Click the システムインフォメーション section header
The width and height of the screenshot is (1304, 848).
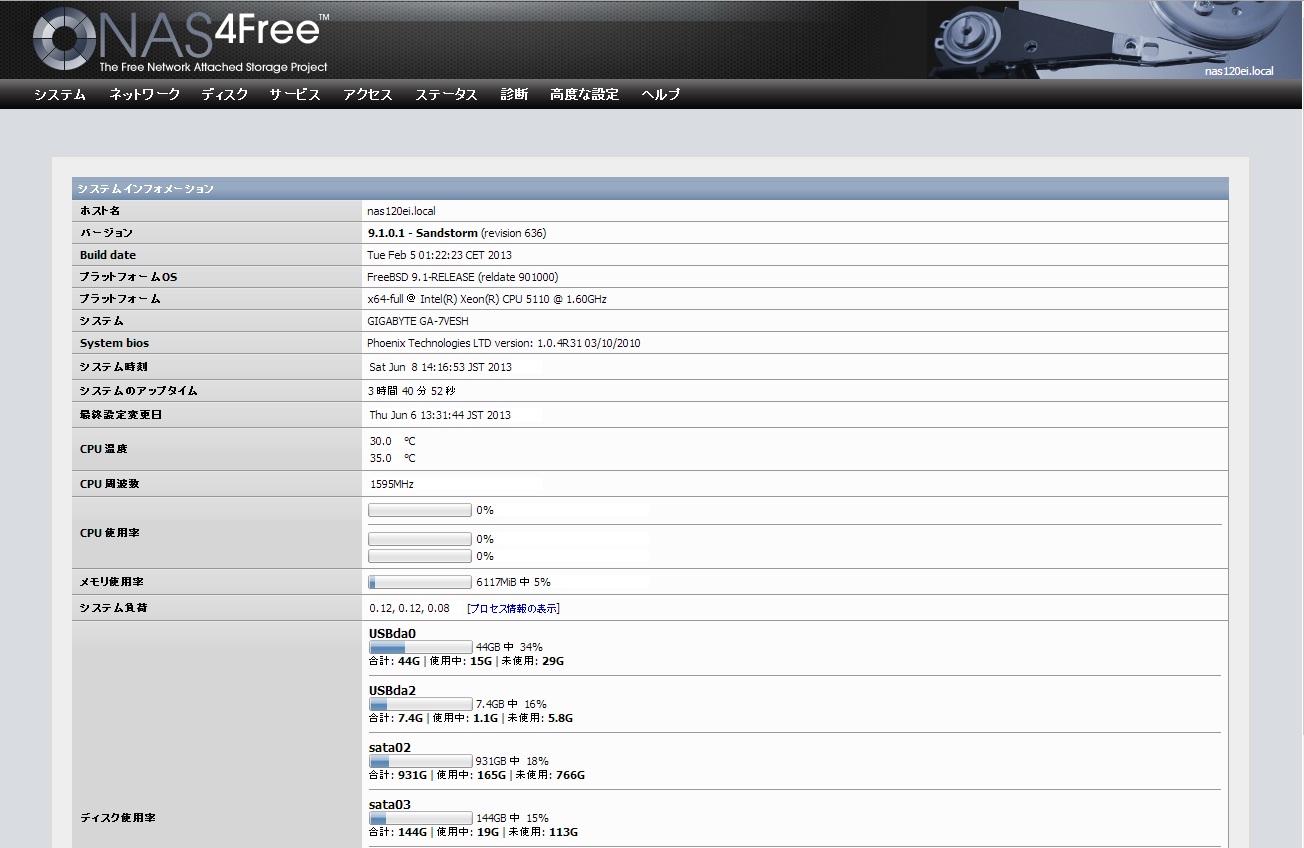pyautogui.click(x=650, y=188)
